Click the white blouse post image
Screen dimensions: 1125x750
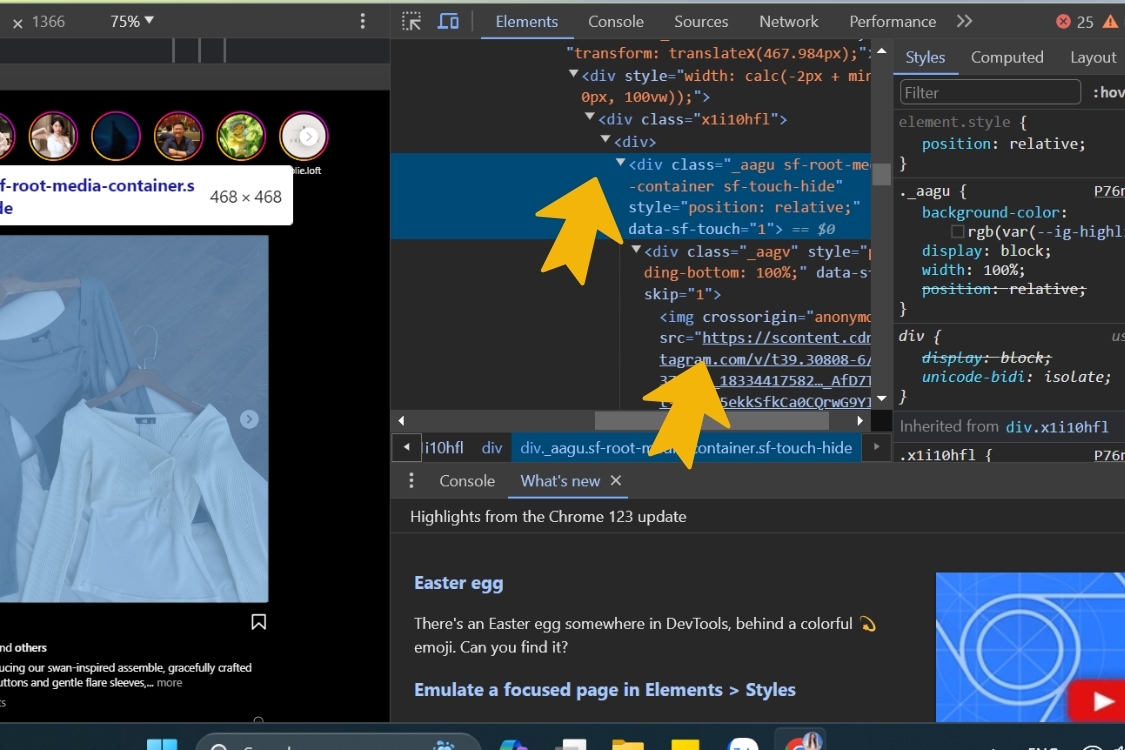click(134, 419)
